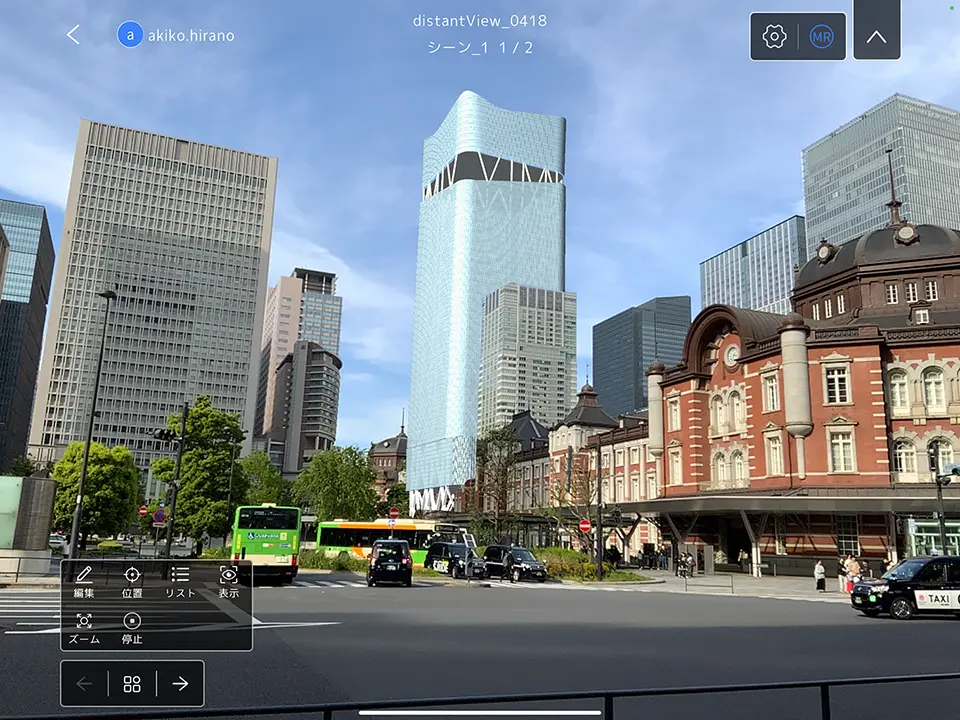Select the 編集 (edit) pencil tool

(85, 582)
